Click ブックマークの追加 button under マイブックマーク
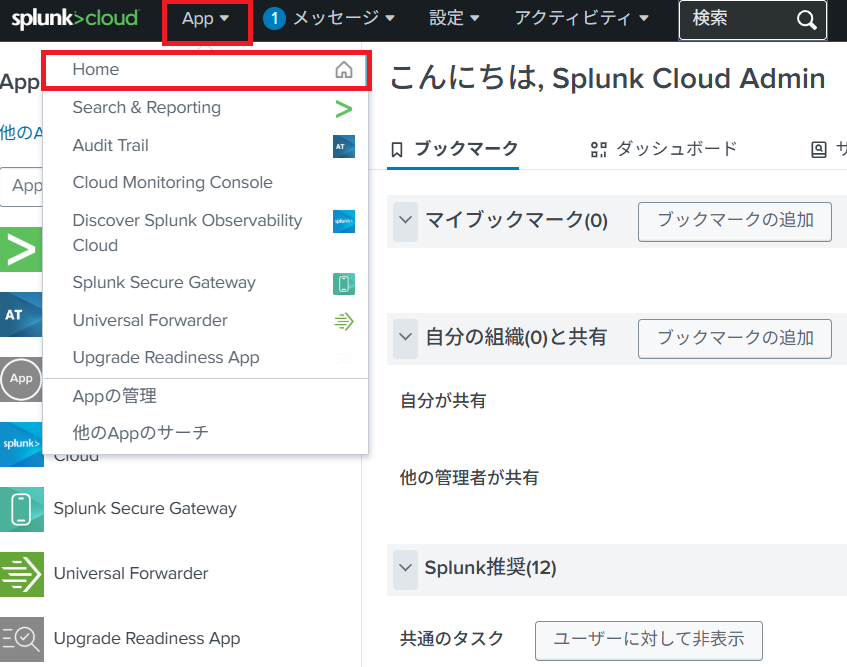The width and height of the screenshot is (847, 667). coord(734,221)
